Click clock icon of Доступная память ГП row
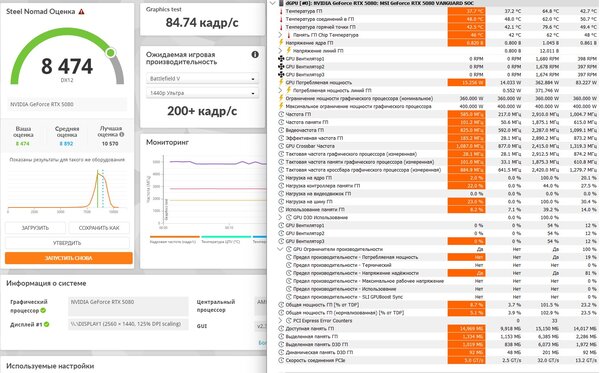The height and width of the screenshot is (373, 600). pos(281,328)
